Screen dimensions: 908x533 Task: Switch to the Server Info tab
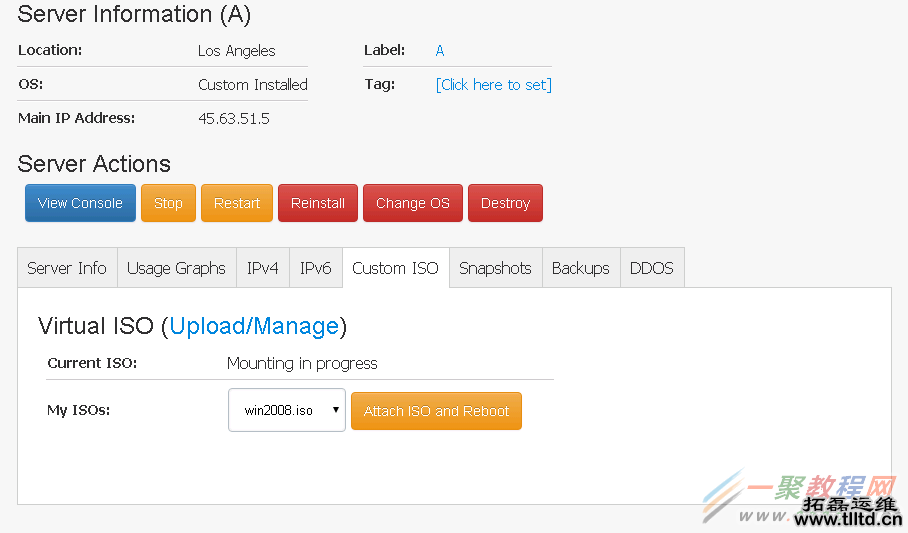(67, 268)
